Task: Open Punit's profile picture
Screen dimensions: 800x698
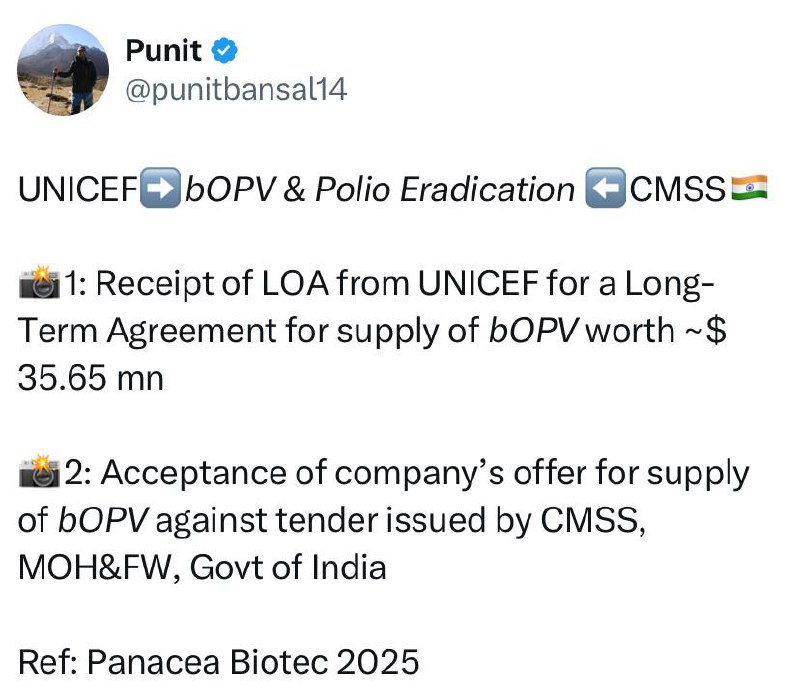Action: pyautogui.click(x=65, y=69)
